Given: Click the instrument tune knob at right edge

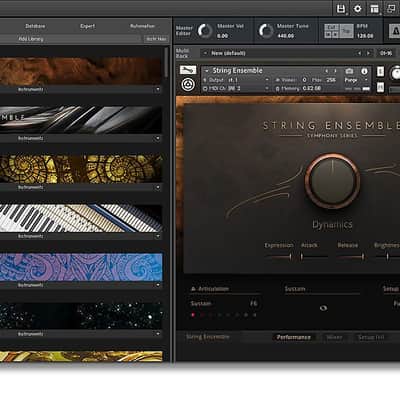Looking at the screenshot, I should tap(396, 73).
